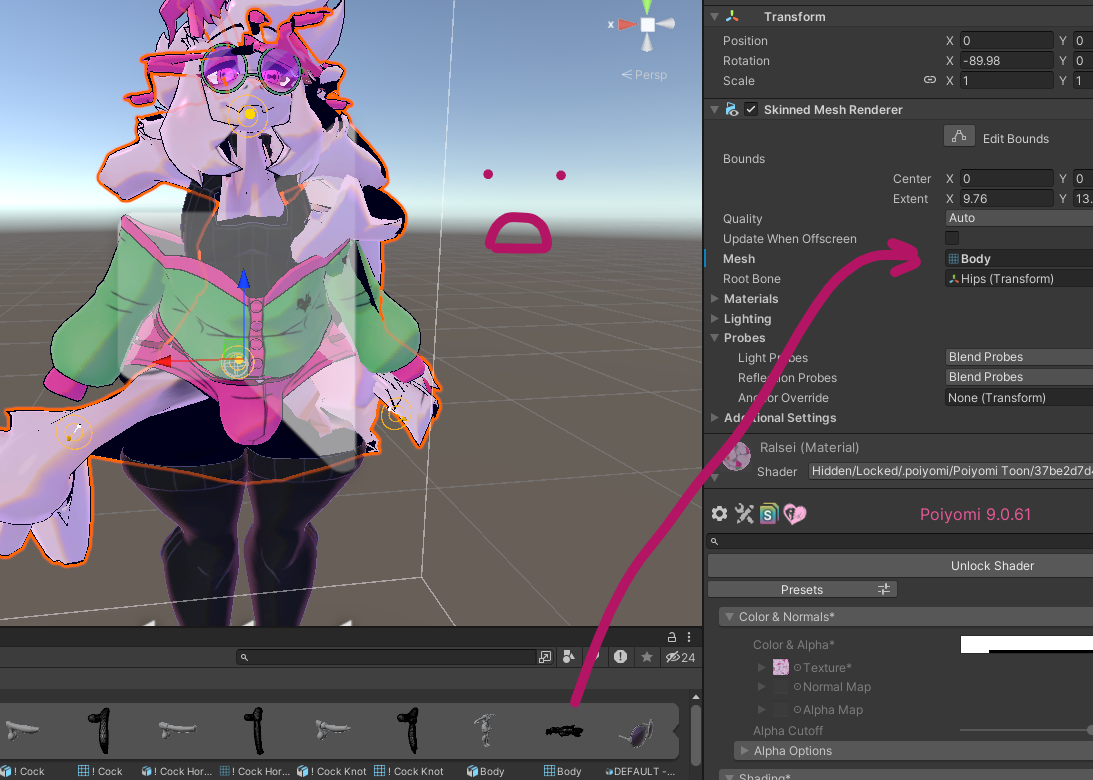Click the Ralsei material preview sphere
The width and height of the screenshot is (1093, 780).
click(x=736, y=457)
